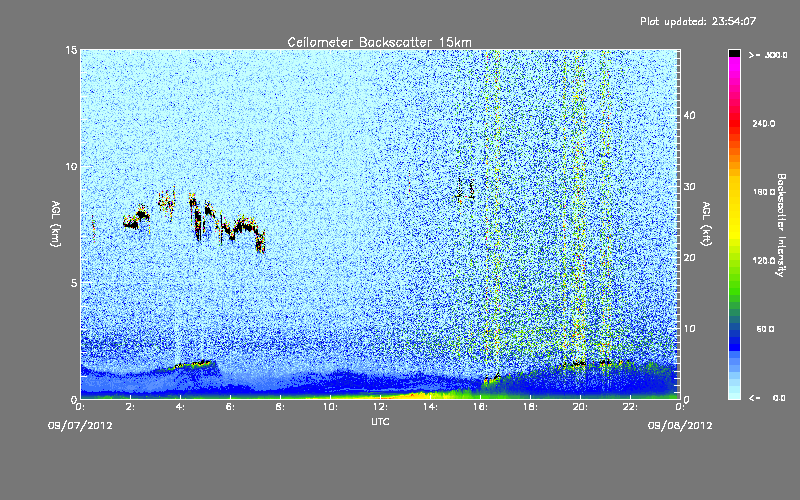Click the '10' tick label on km axis

(71, 166)
